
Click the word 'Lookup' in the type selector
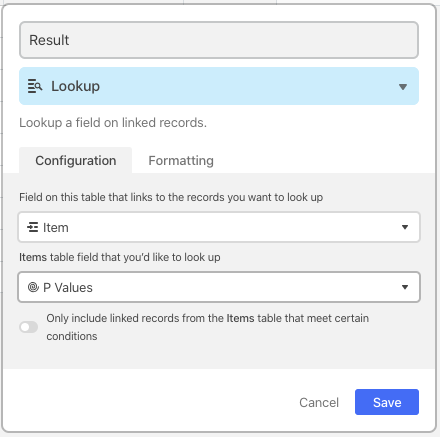[x=75, y=86]
